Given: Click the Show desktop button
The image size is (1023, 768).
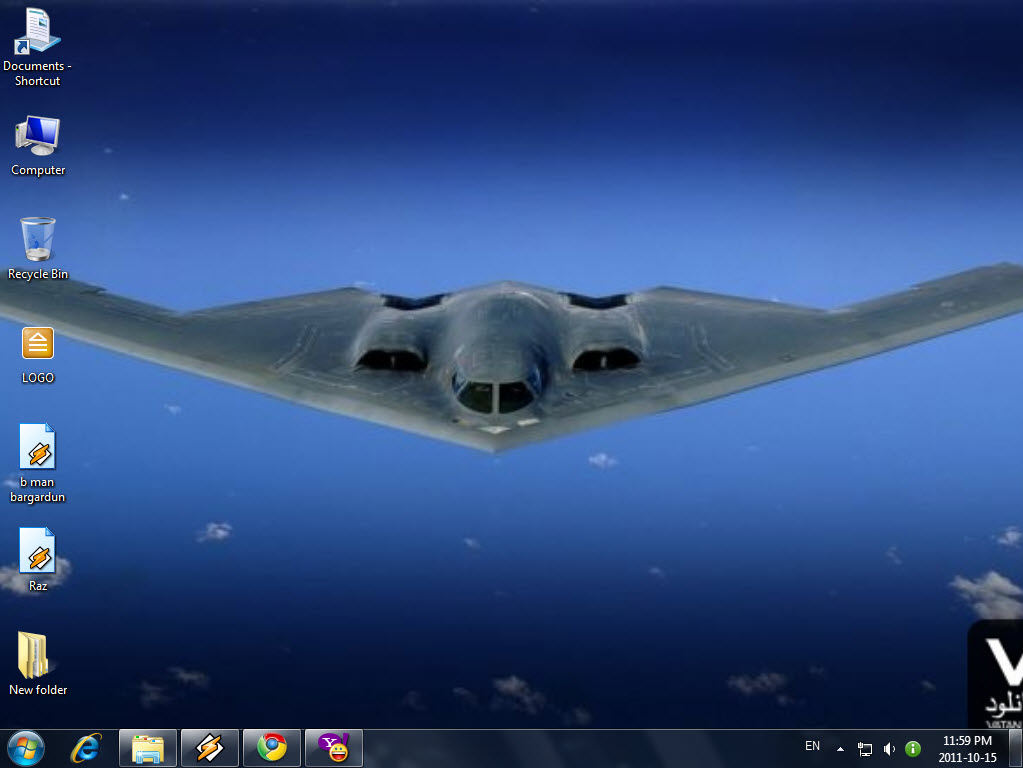Looking at the screenshot, I should click(1016, 748).
